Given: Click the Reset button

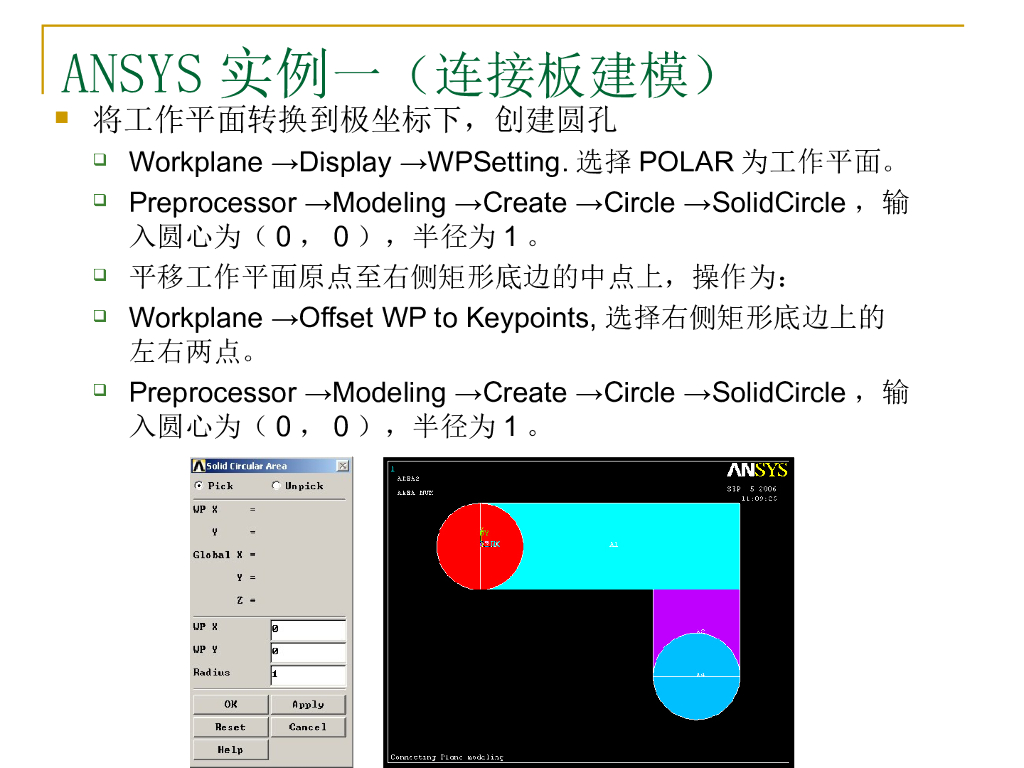Looking at the screenshot, I should (231, 727).
